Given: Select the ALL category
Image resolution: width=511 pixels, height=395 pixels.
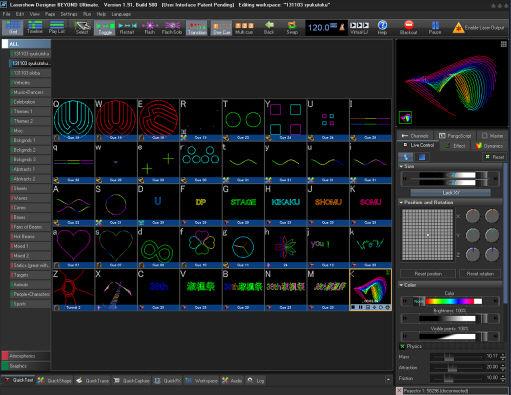Looking at the screenshot, I should click(x=27, y=44).
